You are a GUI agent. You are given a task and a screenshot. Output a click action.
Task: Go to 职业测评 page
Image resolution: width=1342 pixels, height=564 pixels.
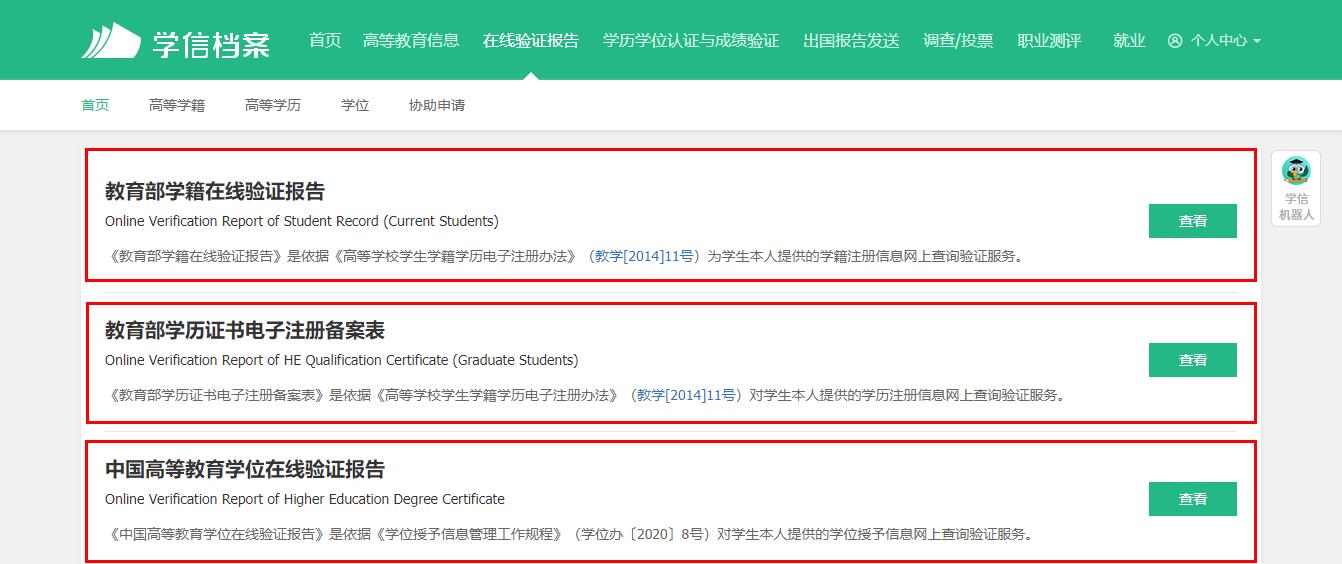1049,41
